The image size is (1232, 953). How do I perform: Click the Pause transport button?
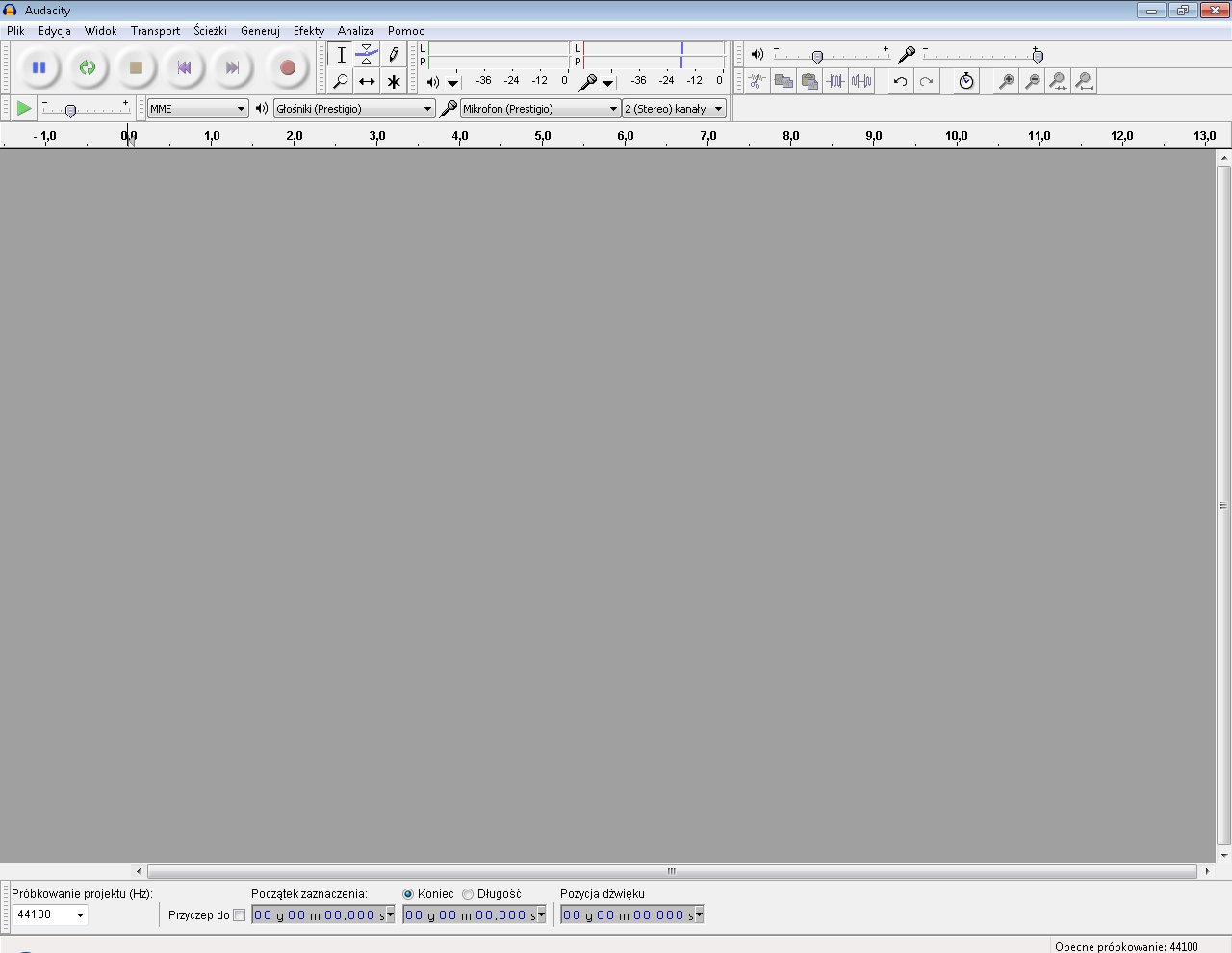coord(38,67)
